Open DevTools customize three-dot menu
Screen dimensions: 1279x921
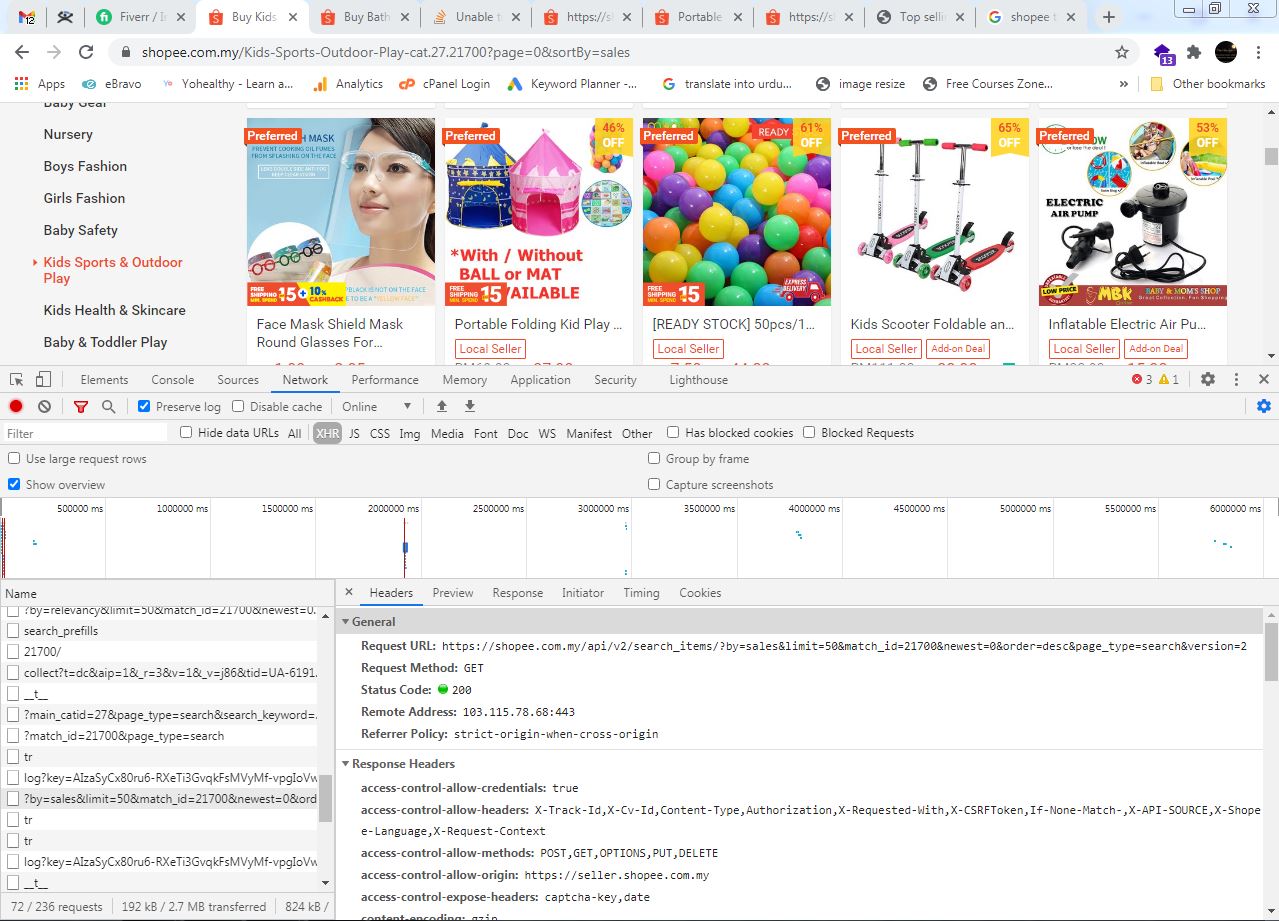pos(1237,379)
